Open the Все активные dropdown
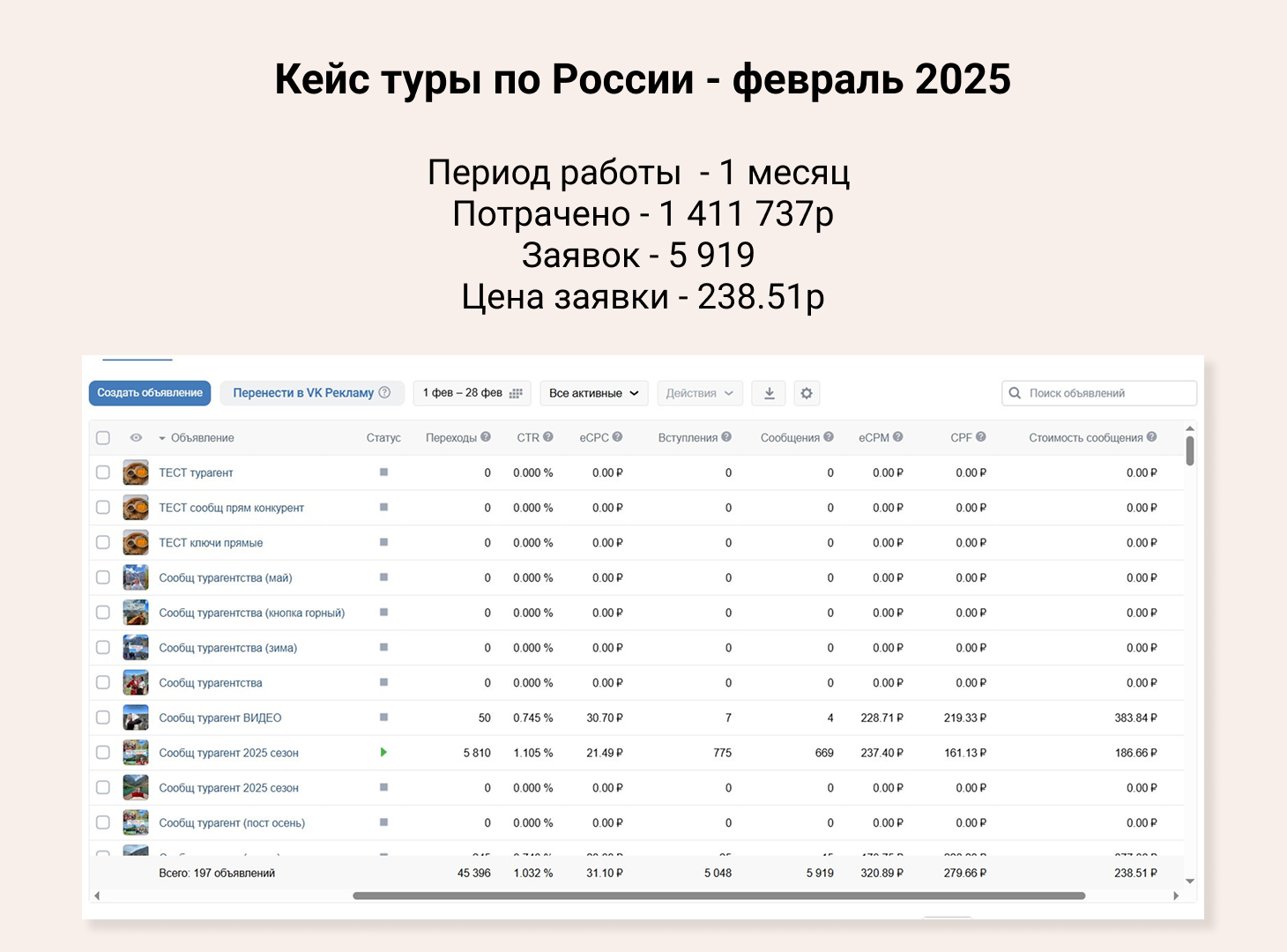This screenshot has height=952, width=1287. 593,393
